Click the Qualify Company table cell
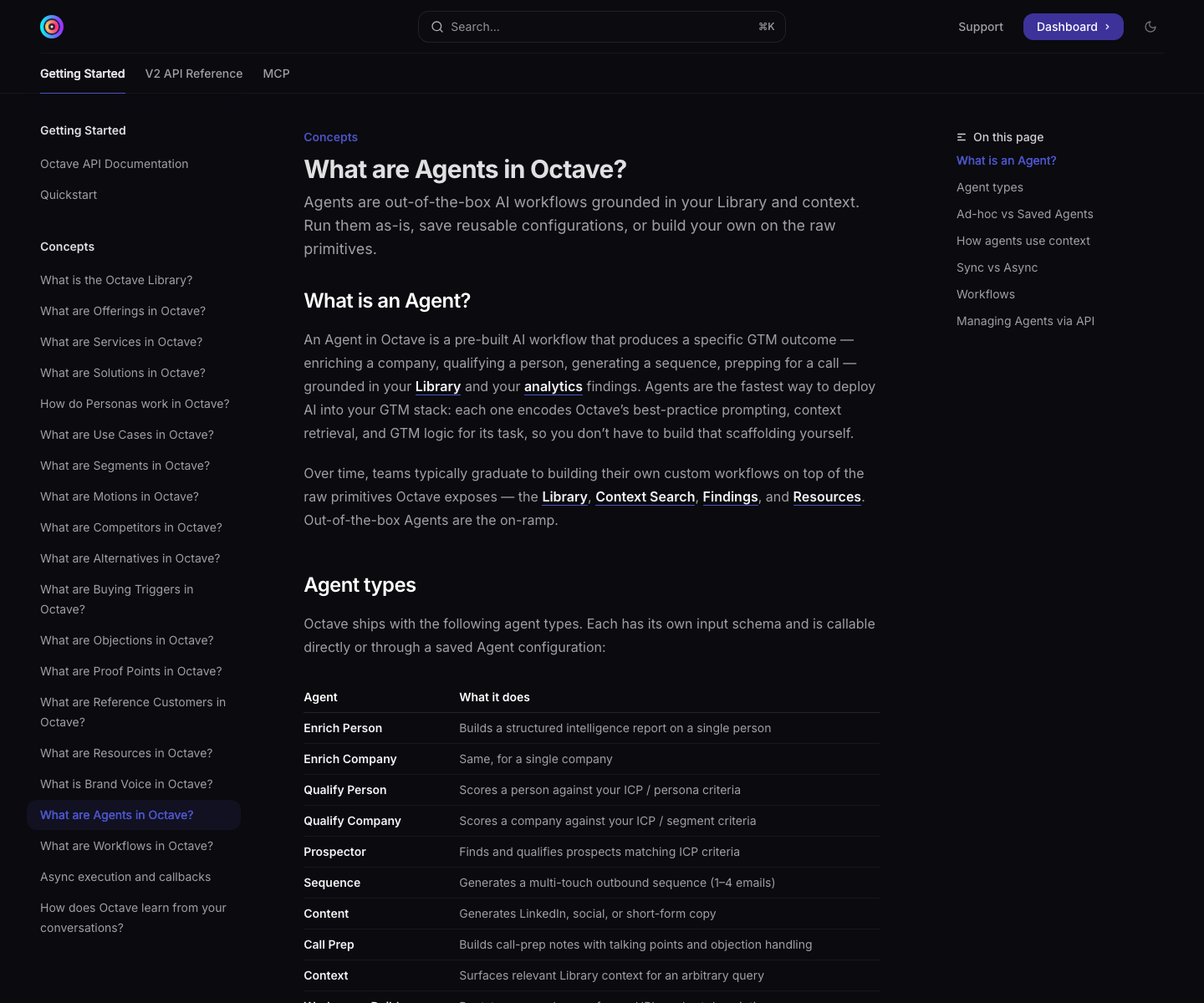The width and height of the screenshot is (1204, 1003). pos(353,821)
